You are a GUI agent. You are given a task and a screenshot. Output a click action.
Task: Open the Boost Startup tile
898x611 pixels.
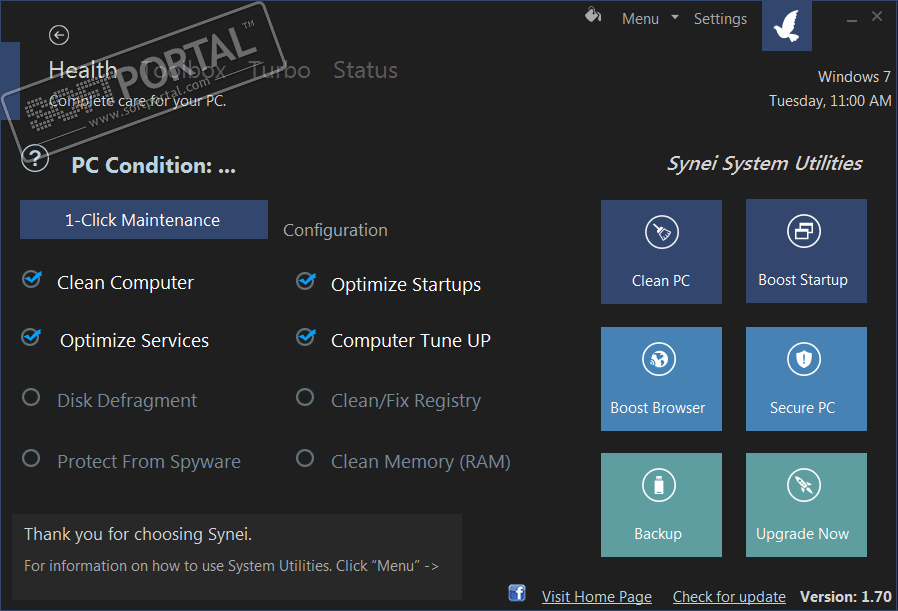click(x=806, y=251)
